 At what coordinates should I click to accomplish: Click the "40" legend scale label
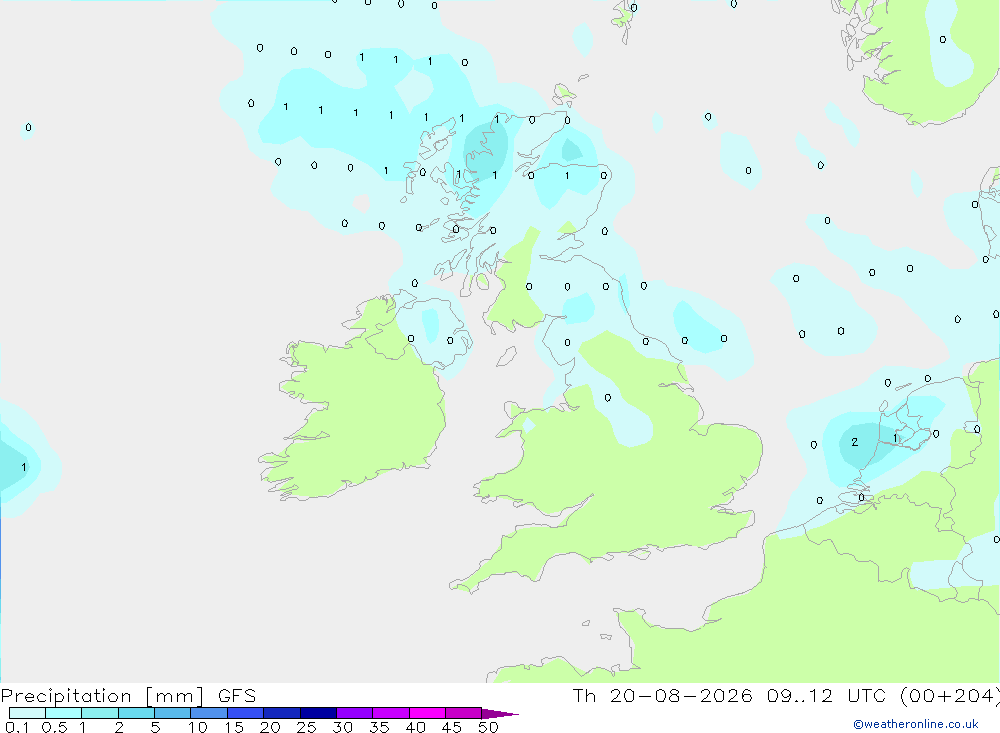[x=415, y=727]
